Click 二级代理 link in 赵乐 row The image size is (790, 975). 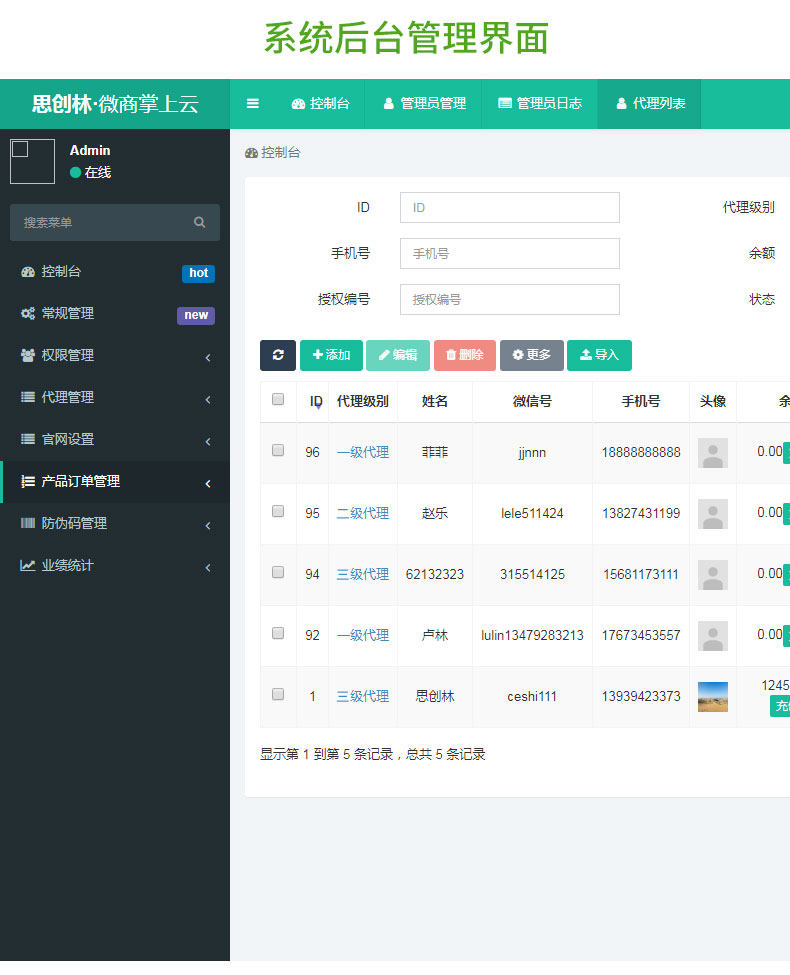pos(363,514)
